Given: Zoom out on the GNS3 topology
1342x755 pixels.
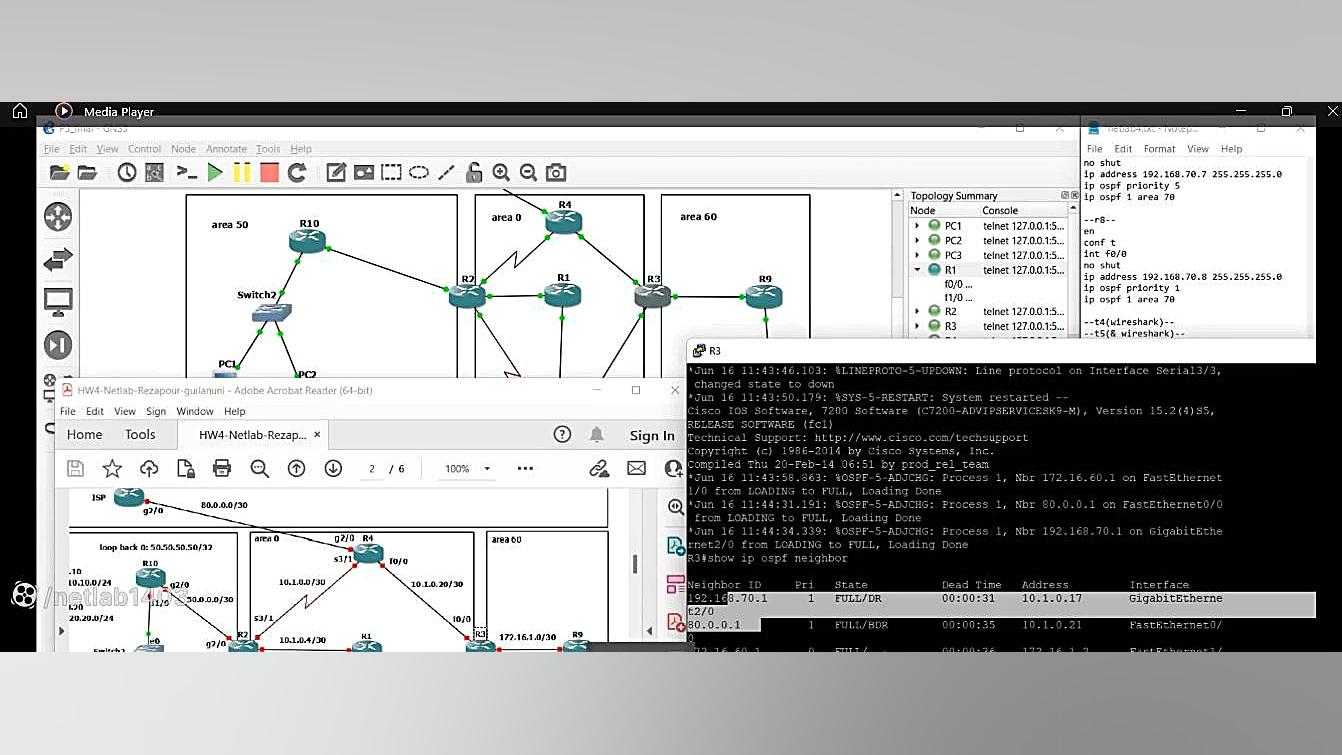Looking at the screenshot, I should tap(528, 172).
